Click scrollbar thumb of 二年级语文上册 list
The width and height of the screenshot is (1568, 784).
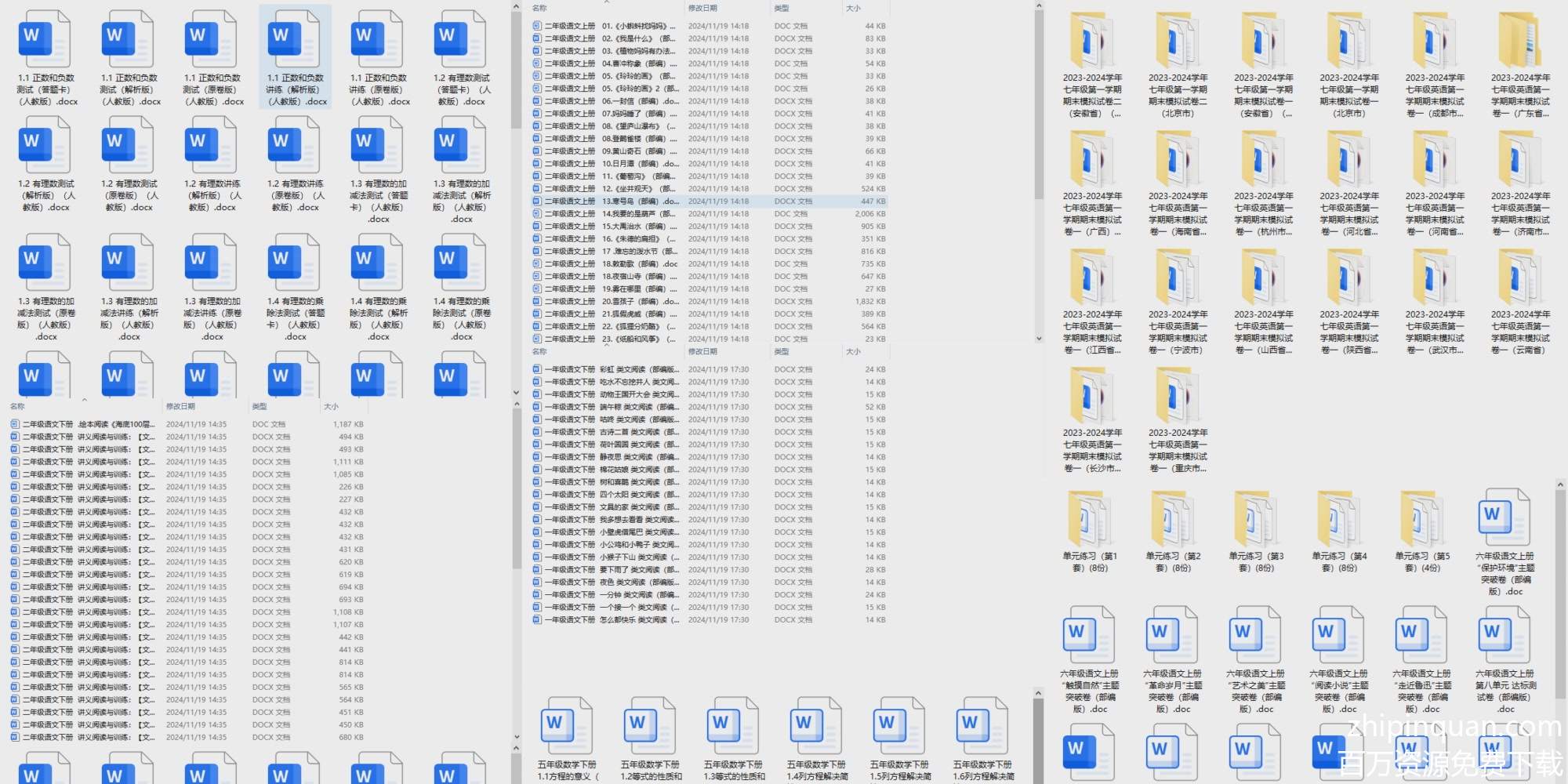pyautogui.click(x=1038, y=102)
